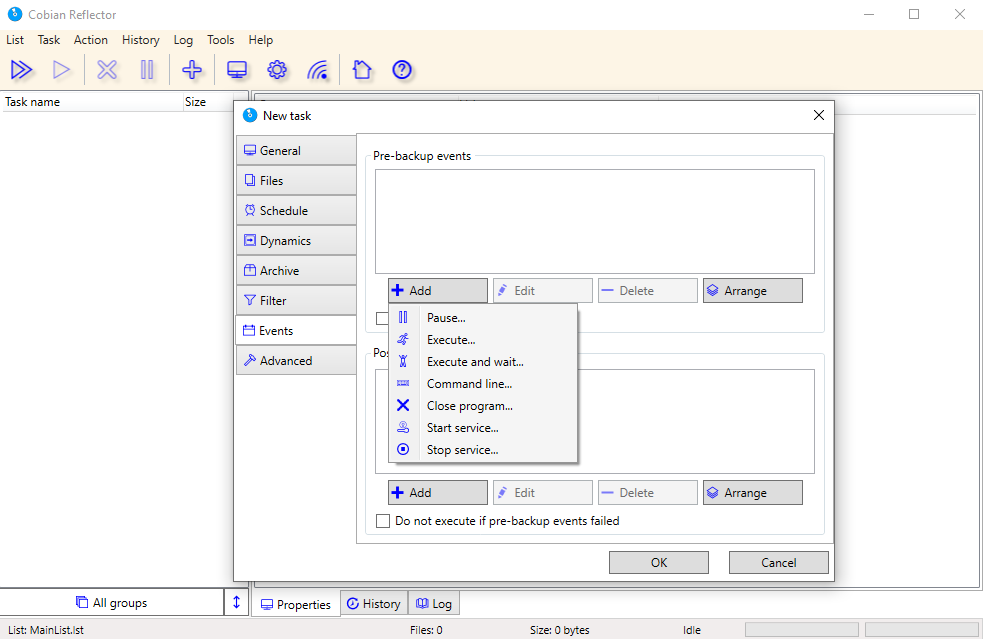
Task: Open help question mark toolbar icon
Action: (402, 70)
